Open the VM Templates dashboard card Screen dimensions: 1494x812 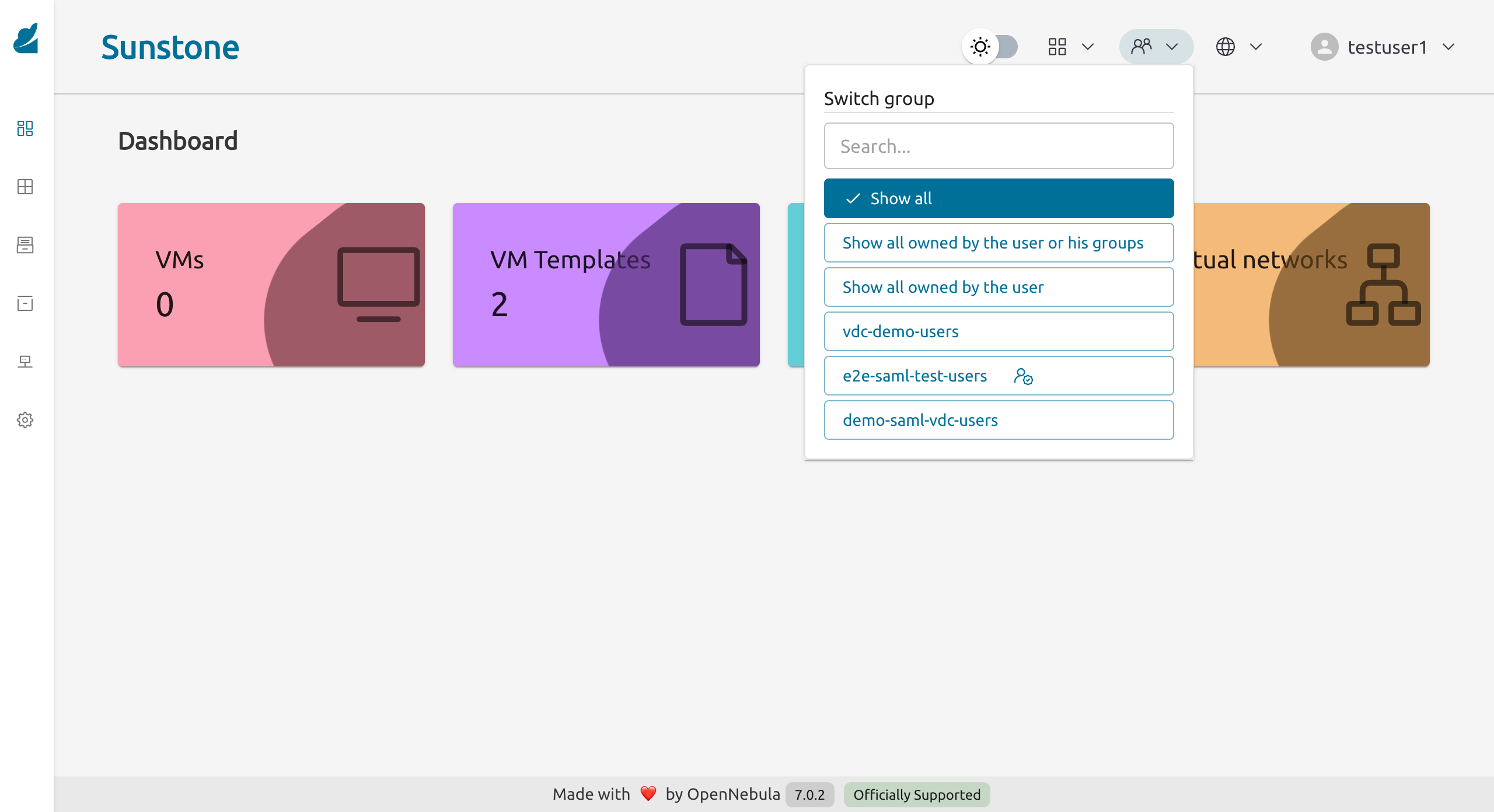pos(606,285)
